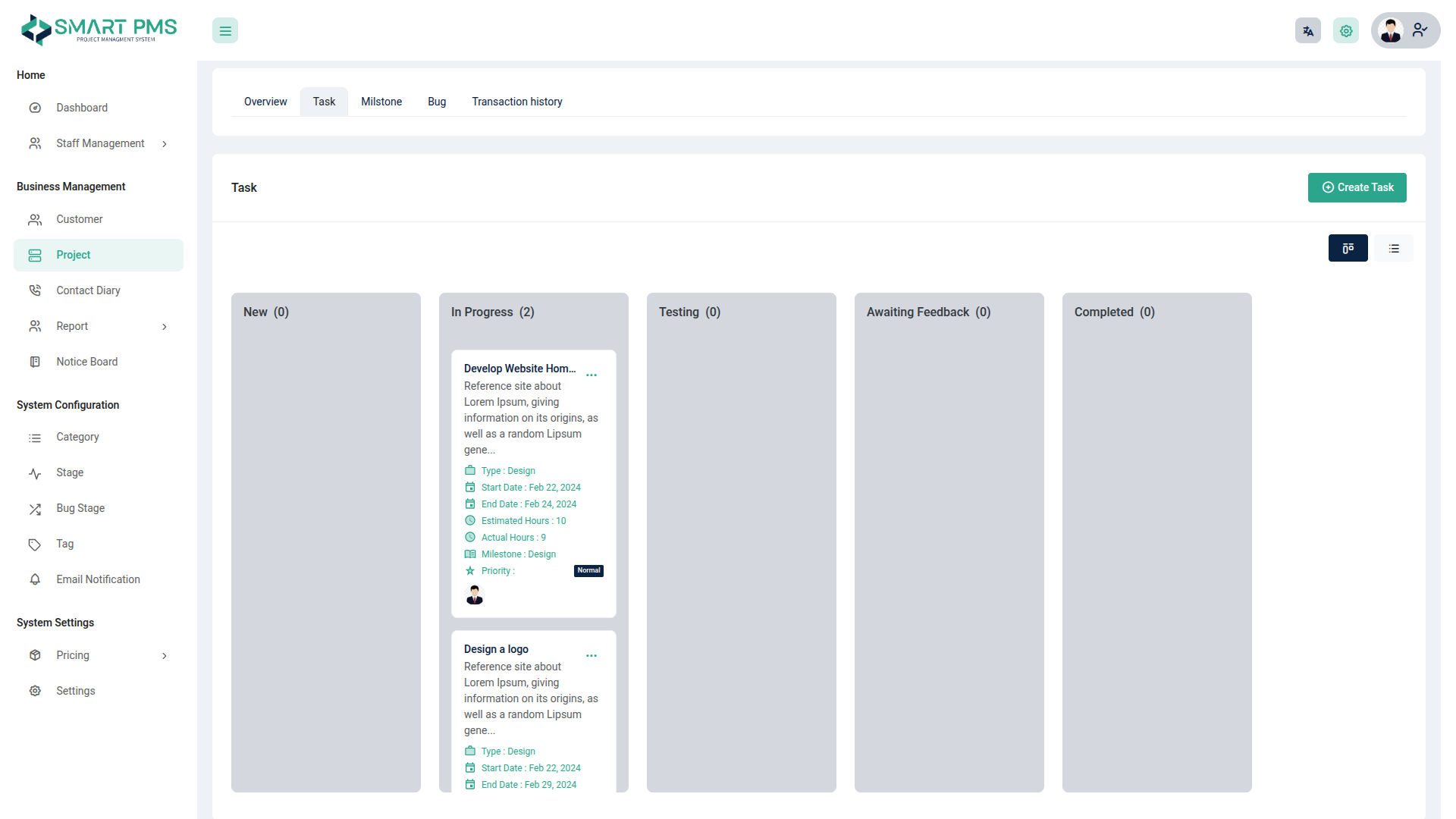1456x819 pixels.
Task: Click the assignee avatar on first task card
Action: pyautogui.click(x=475, y=595)
